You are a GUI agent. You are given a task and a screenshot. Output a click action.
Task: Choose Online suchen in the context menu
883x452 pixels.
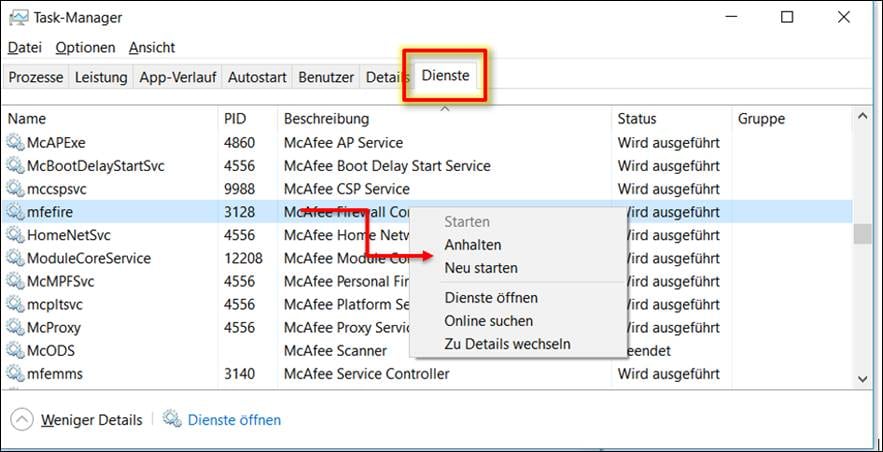489,321
